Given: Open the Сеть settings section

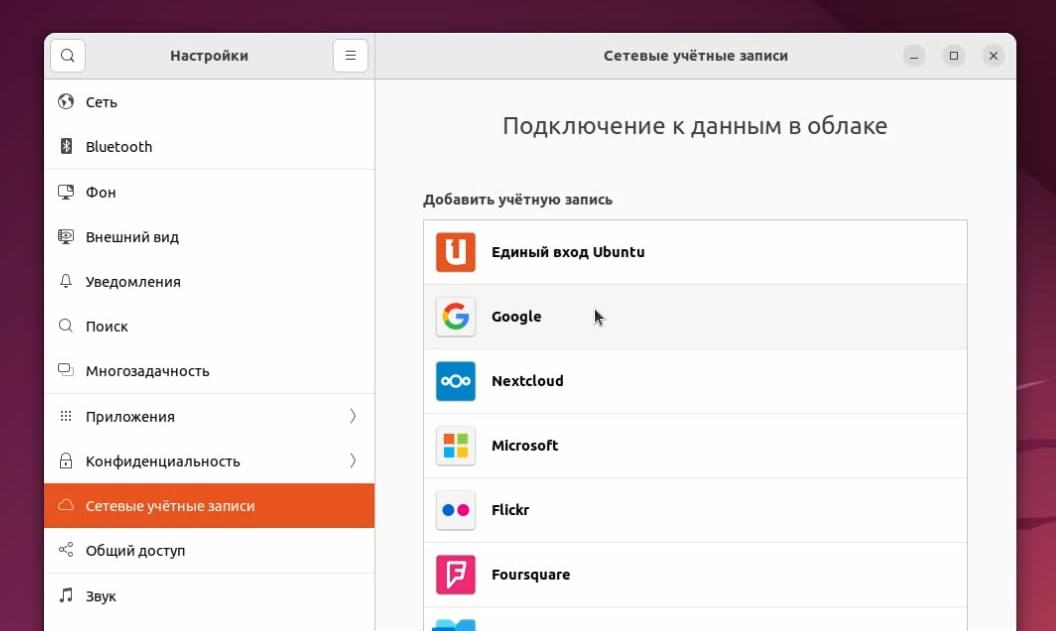Looking at the screenshot, I should click(x=209, y=102).
